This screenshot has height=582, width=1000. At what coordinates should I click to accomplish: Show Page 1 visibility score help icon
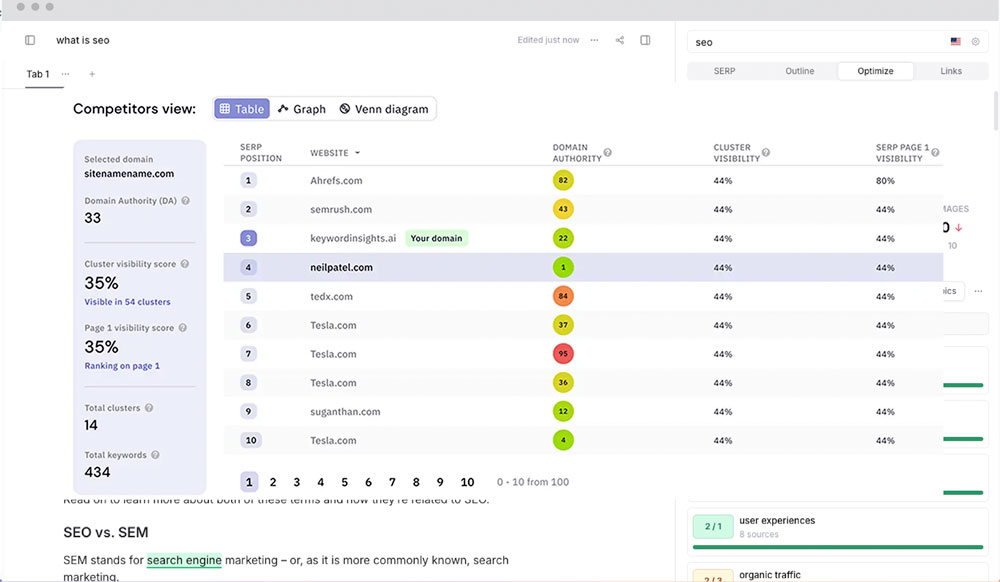182,328
